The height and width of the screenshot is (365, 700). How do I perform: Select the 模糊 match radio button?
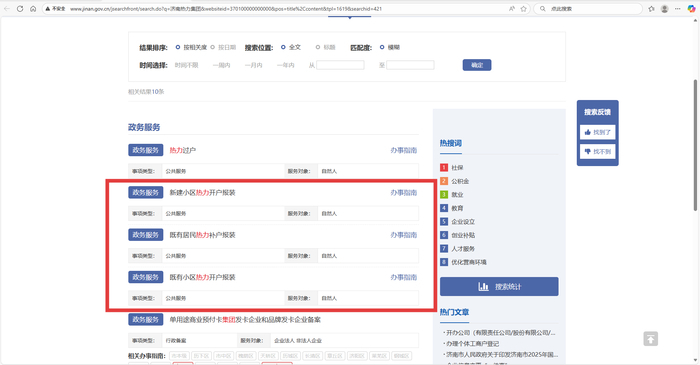point(382,47)
